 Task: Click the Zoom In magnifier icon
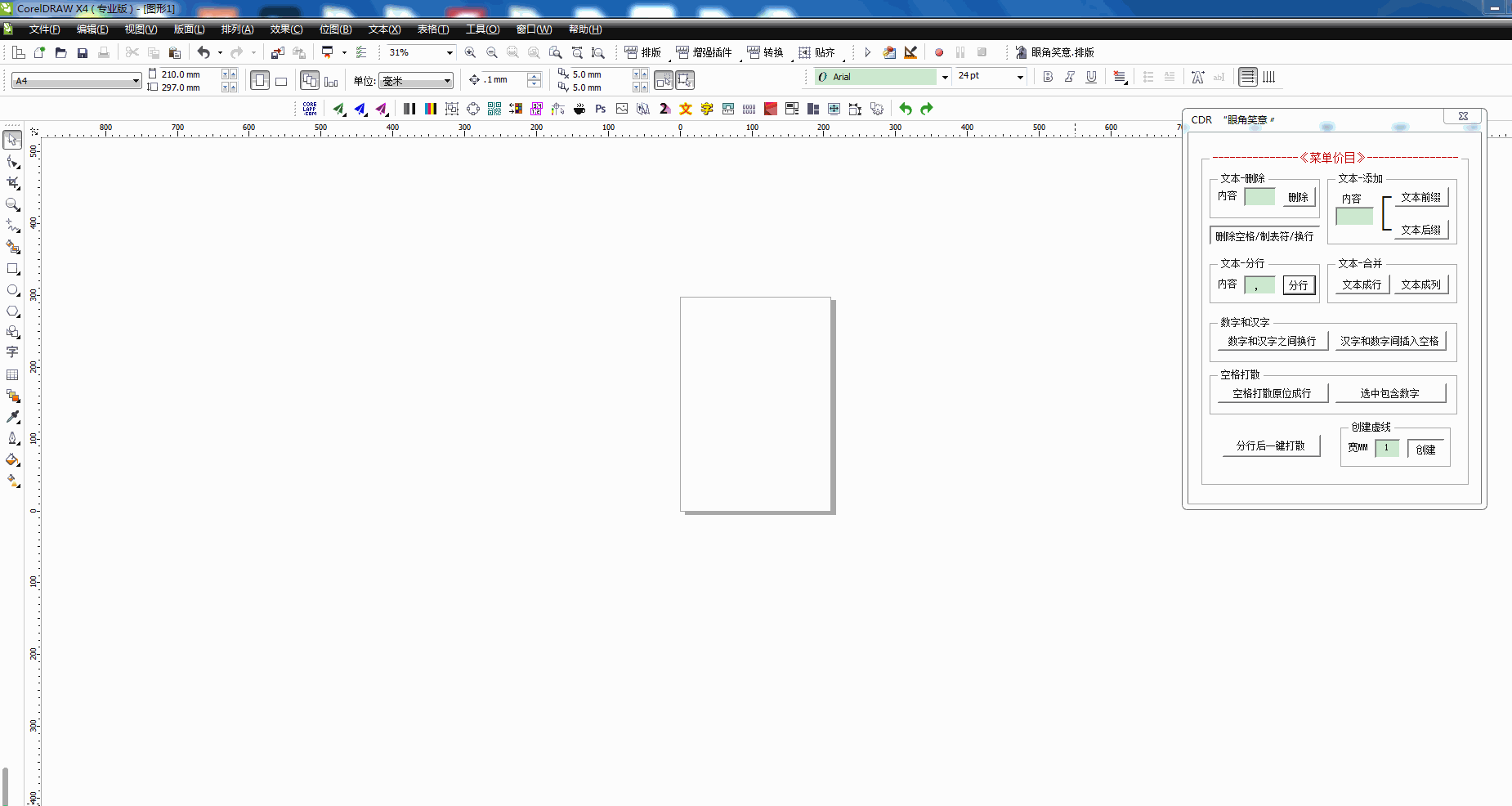click(470, 52)
